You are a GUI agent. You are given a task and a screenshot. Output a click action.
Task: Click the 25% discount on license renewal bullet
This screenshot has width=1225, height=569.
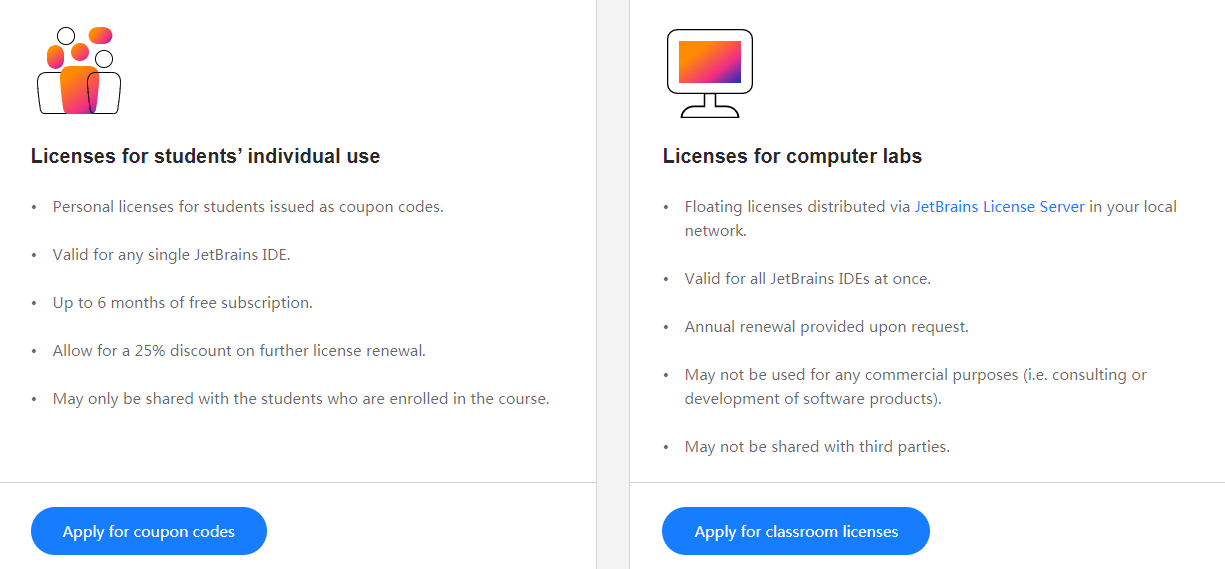(239, 351)
